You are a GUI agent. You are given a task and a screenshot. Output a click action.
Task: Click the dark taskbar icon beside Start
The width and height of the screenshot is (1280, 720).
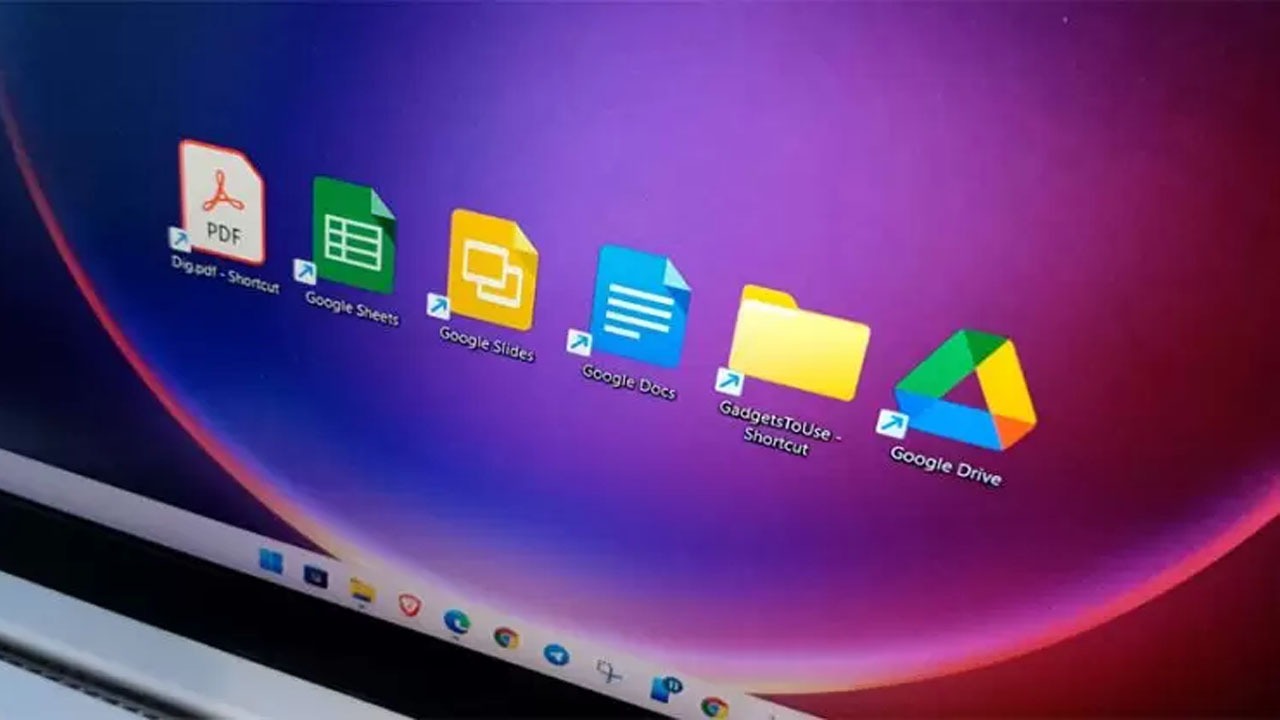(315, 576)
